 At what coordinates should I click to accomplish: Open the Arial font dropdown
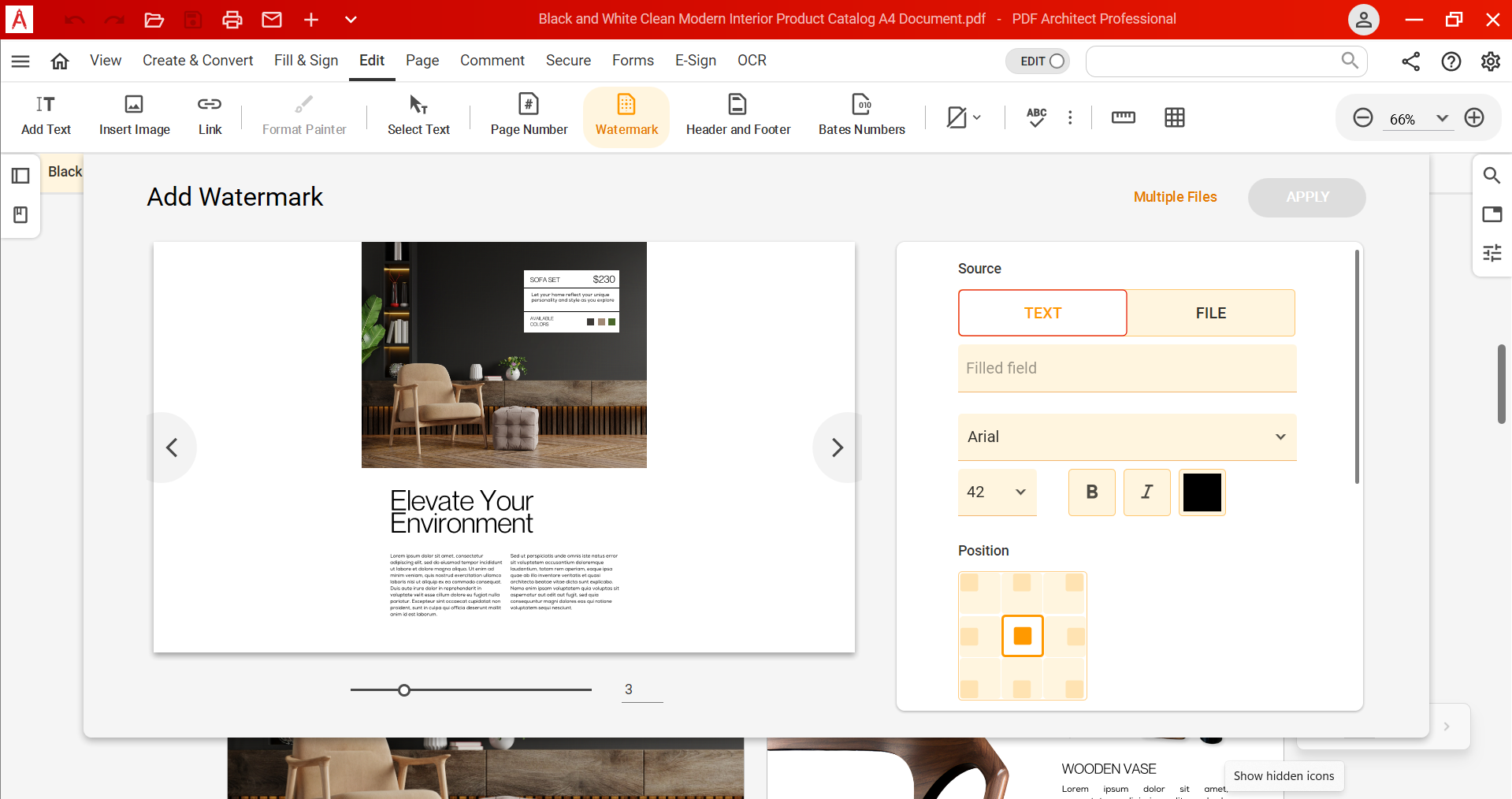[x=1125, y=437]
